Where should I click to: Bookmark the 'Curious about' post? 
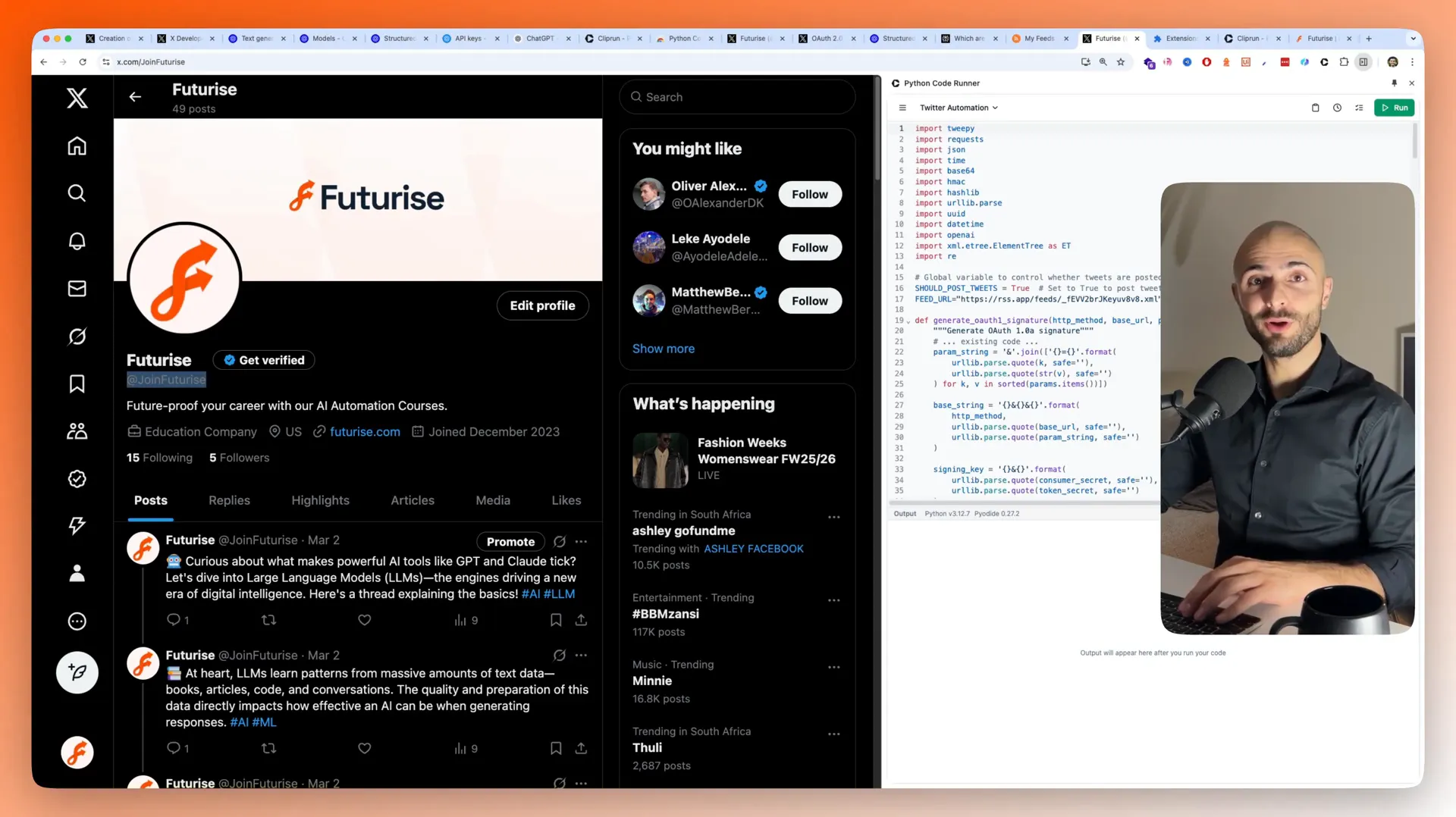[556, 620]
